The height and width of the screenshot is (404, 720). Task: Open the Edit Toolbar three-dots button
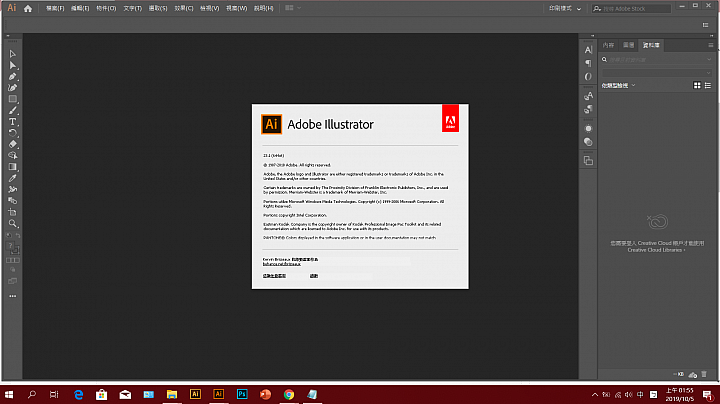coord(12,296)
